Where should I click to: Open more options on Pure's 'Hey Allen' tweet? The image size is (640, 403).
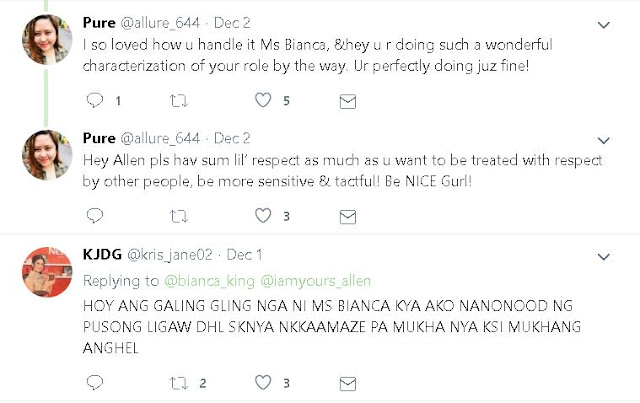(603, 138)
